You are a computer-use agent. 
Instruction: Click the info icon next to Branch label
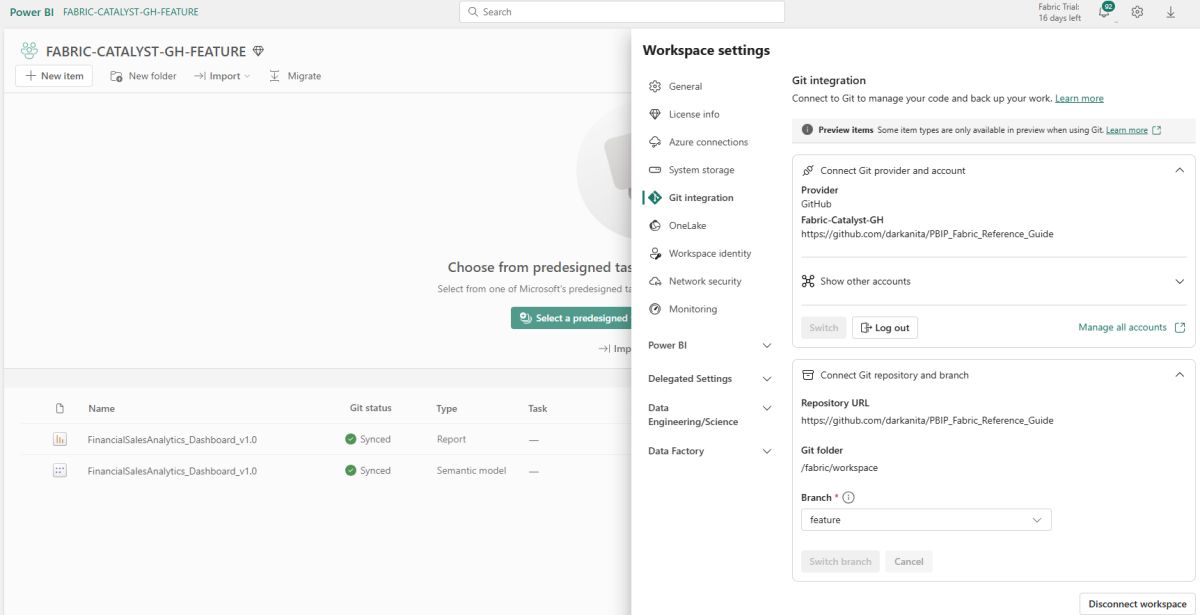848,497
